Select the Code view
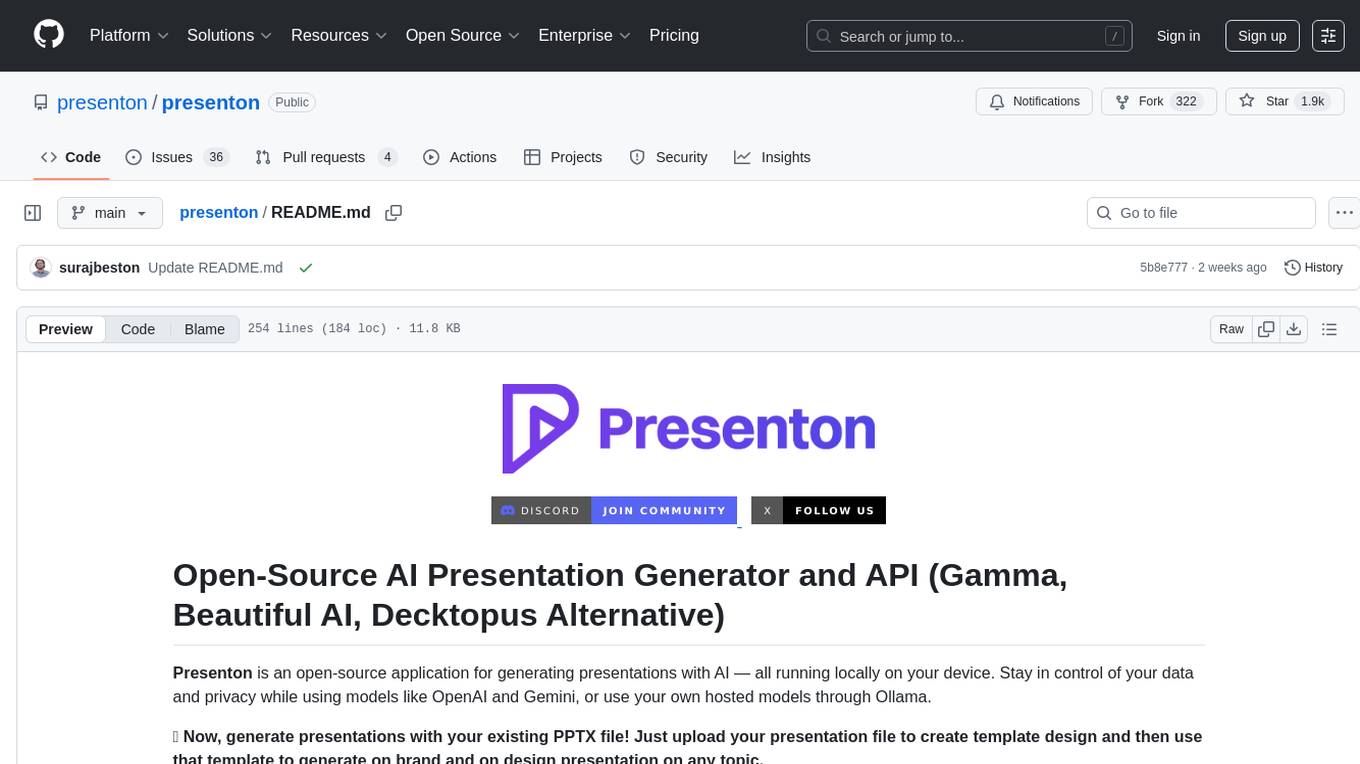The image size is (1360, 764). pyautogui.click(x=138, y=329)
